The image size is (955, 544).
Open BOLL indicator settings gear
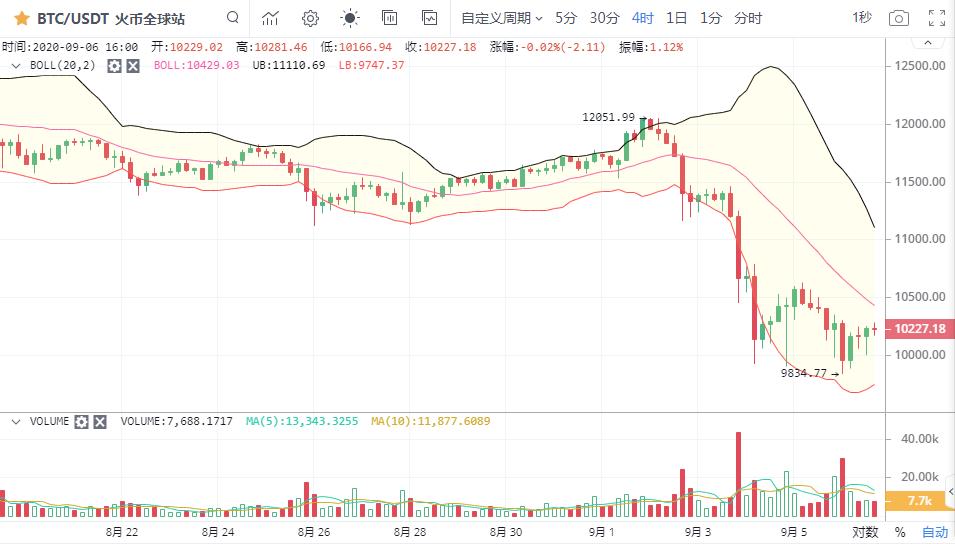pos(114,65)
